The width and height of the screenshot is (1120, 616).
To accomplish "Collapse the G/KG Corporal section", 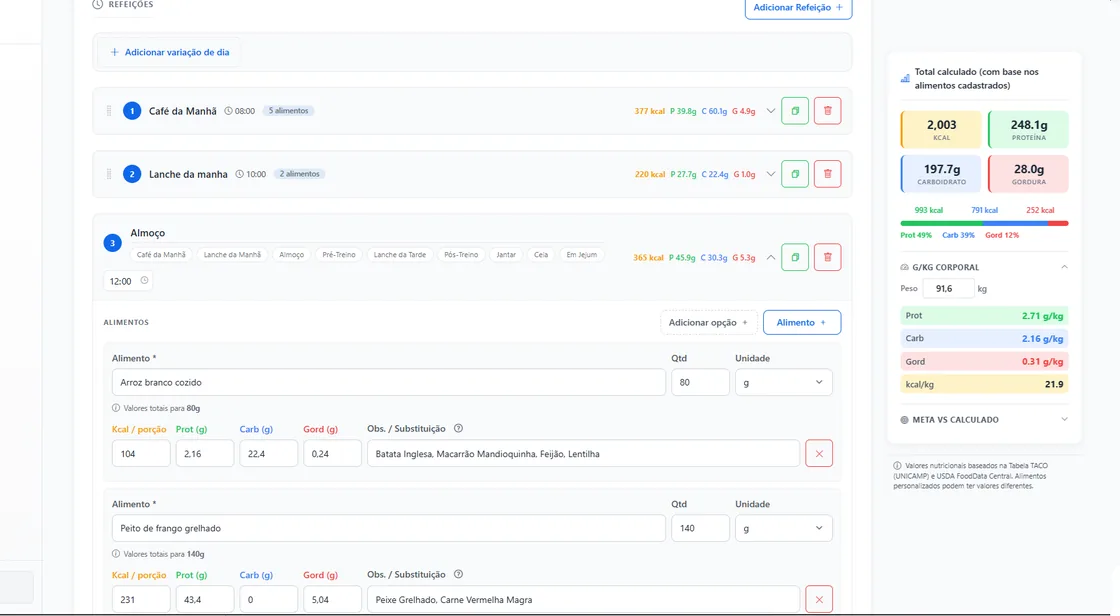I will click(1064, 267).
